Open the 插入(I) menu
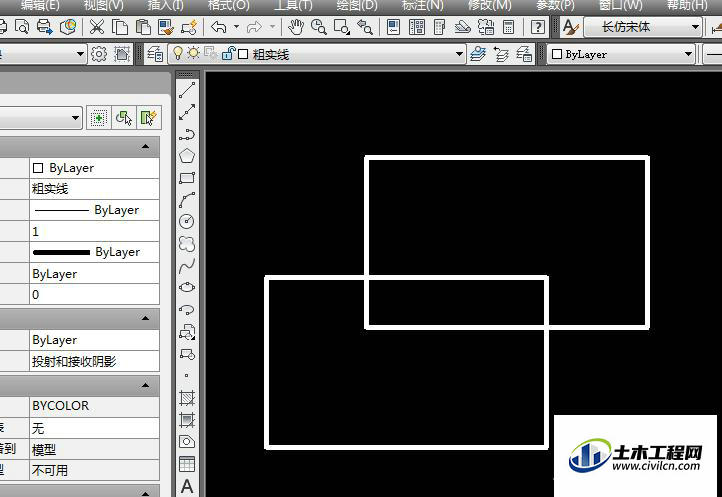This screenshot has width=722, height=497. click(165, 6)
